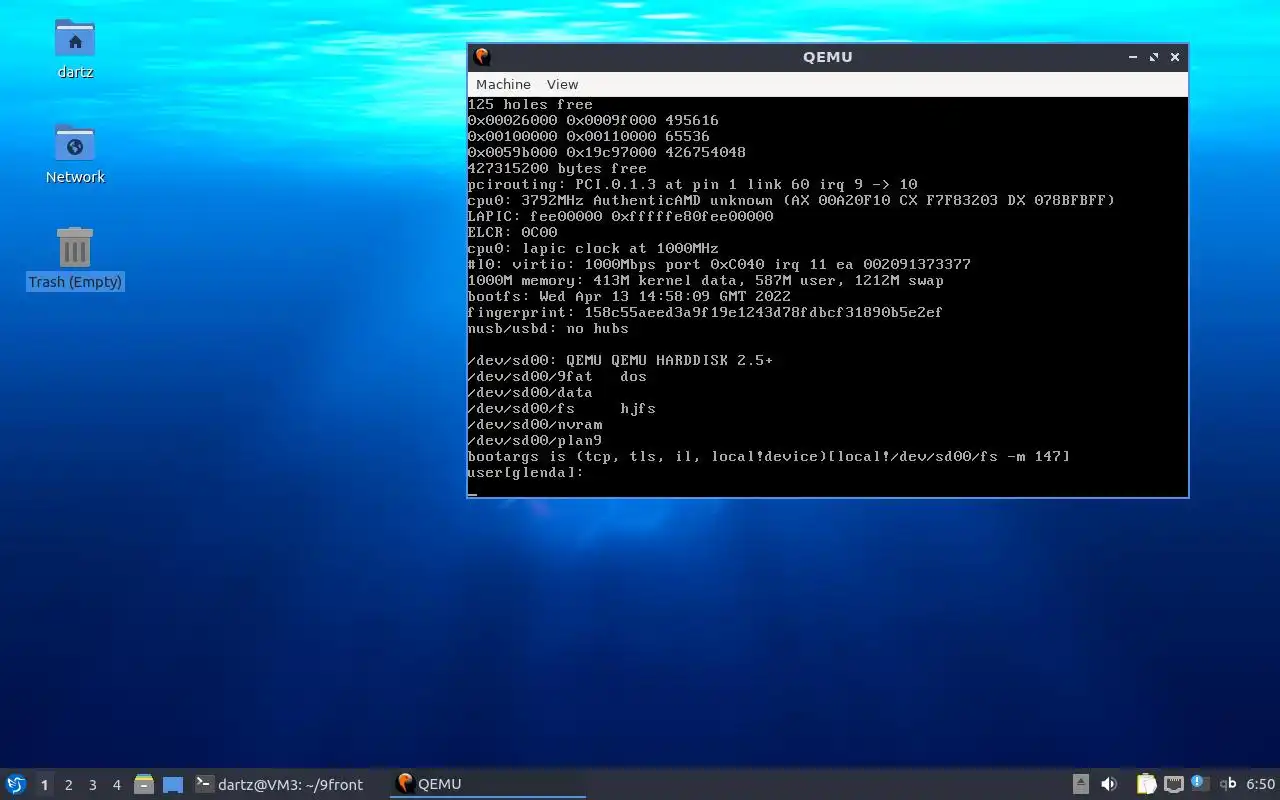Click the wired network tray icon
The height and width of the screenshot is (800, 1280).
pos(1173,784)
